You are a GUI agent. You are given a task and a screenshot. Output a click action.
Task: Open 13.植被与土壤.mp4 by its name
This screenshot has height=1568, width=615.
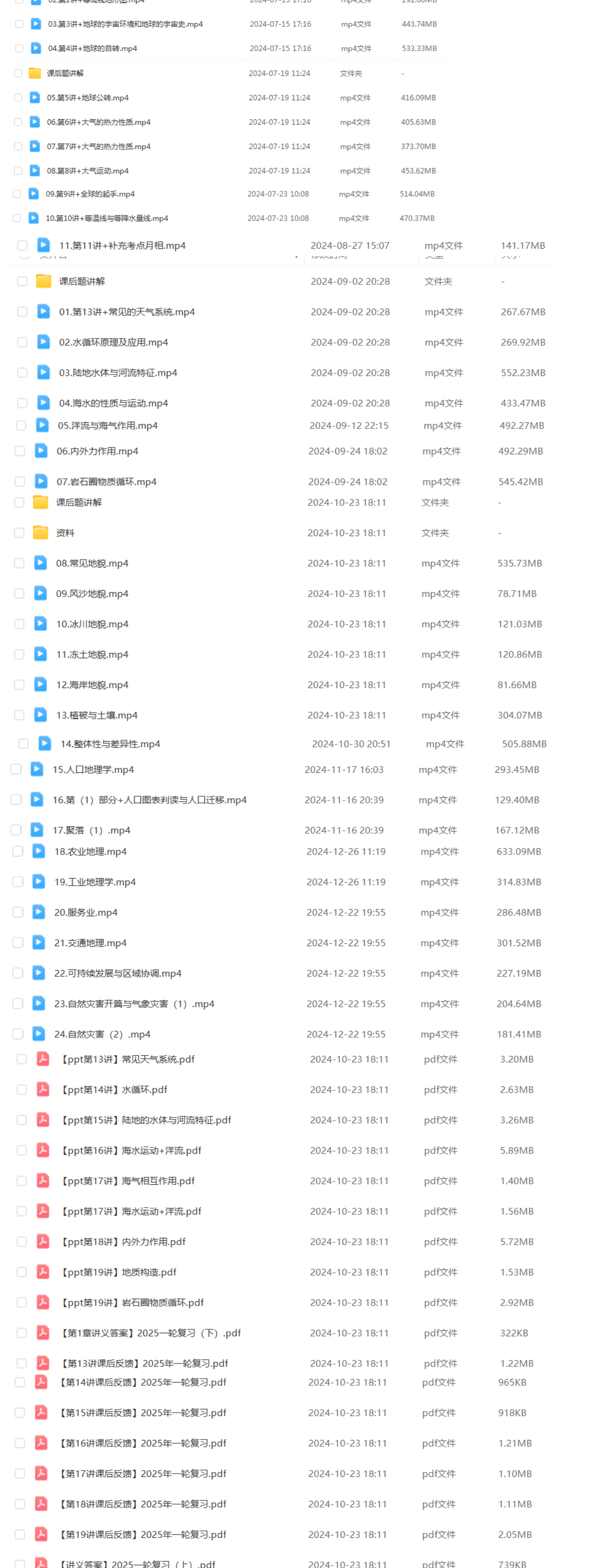[x=97, y=715]
